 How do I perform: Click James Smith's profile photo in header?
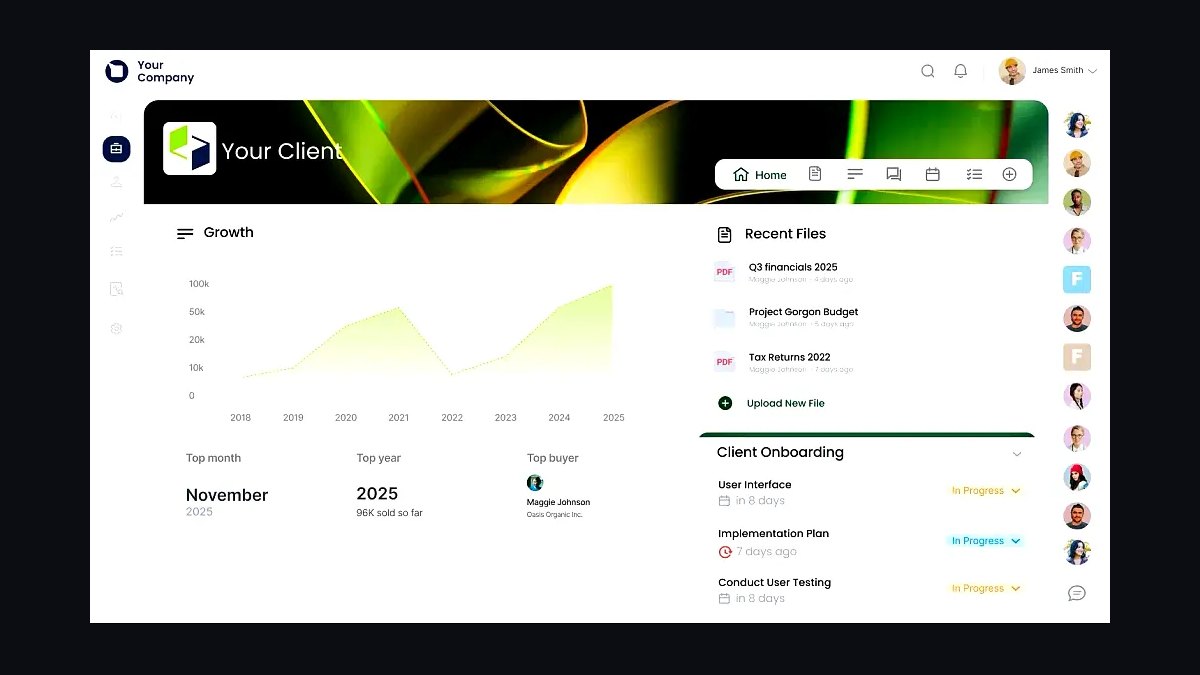point(1012,71)
